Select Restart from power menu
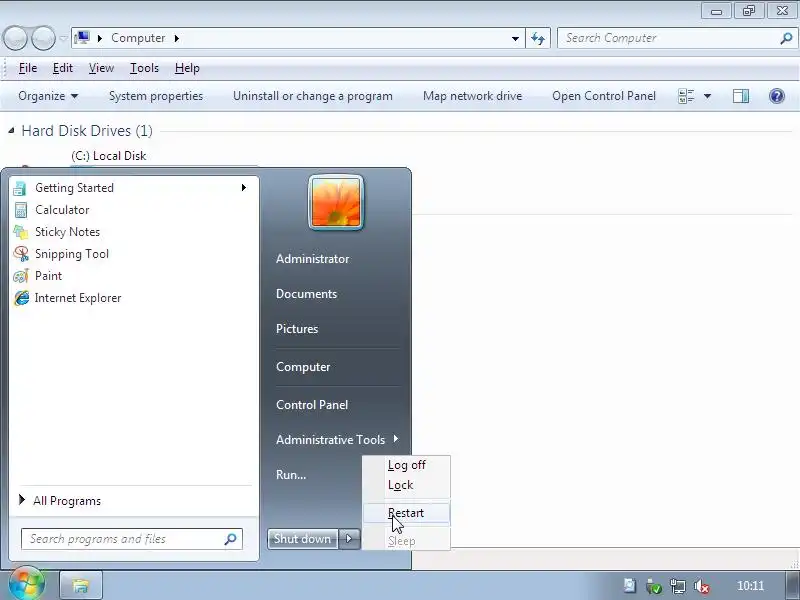The image size is (800, 600). point(406,513)
